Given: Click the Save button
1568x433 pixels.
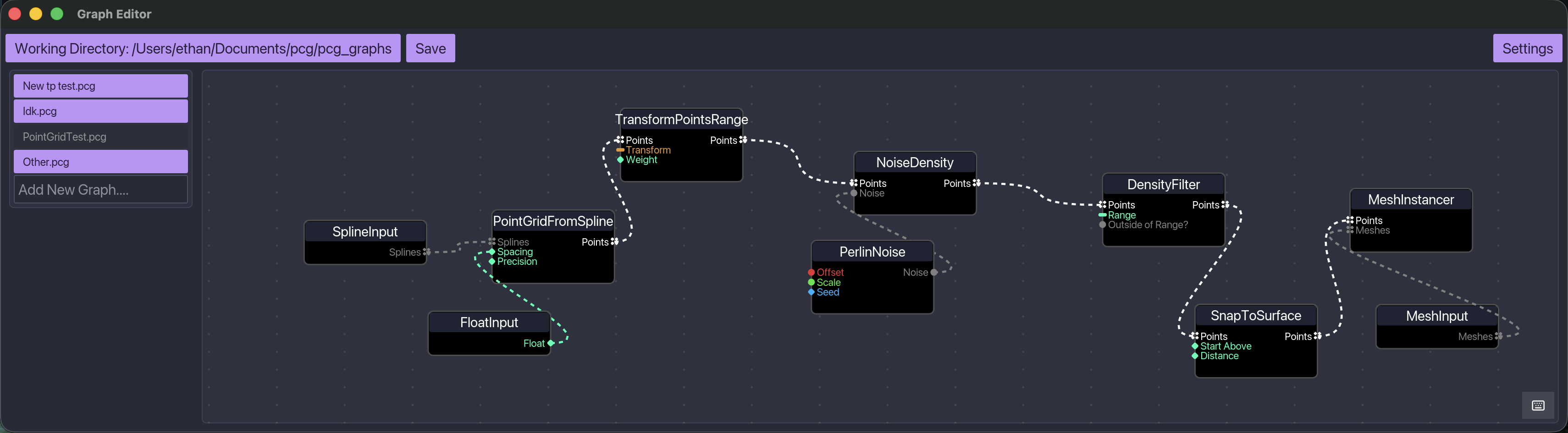Looking at the screenshot, I should pos(431,48).
